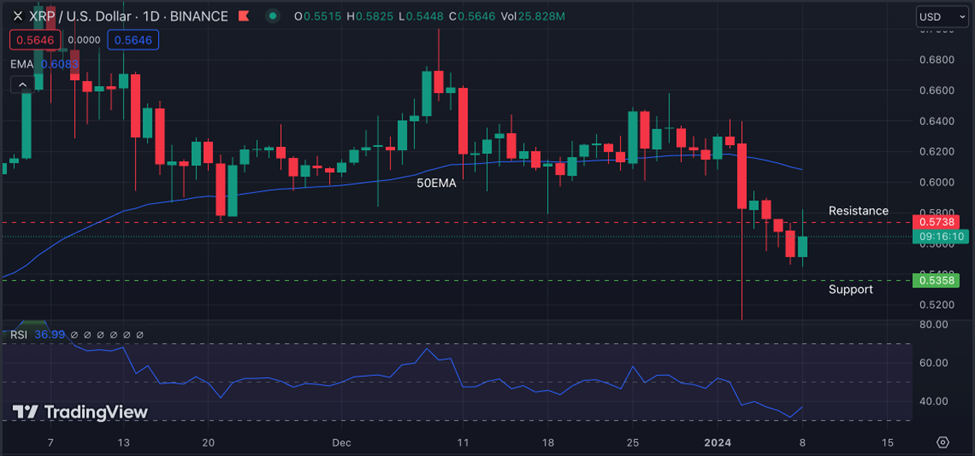This screenshot has height=456, width=975.
Task: Click the TradingView logo
Action: 80,412
